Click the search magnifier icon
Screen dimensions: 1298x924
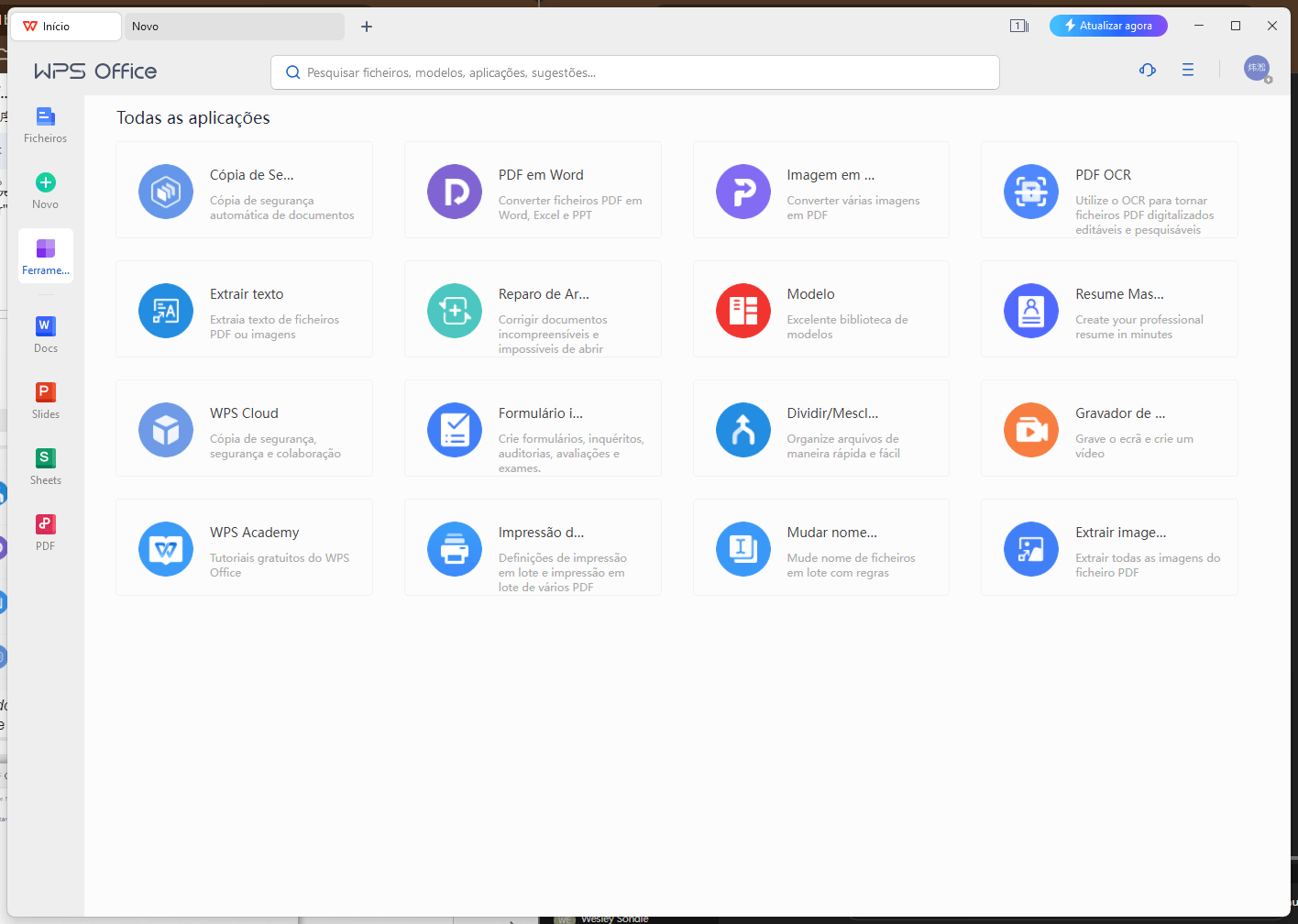[293, 72]
